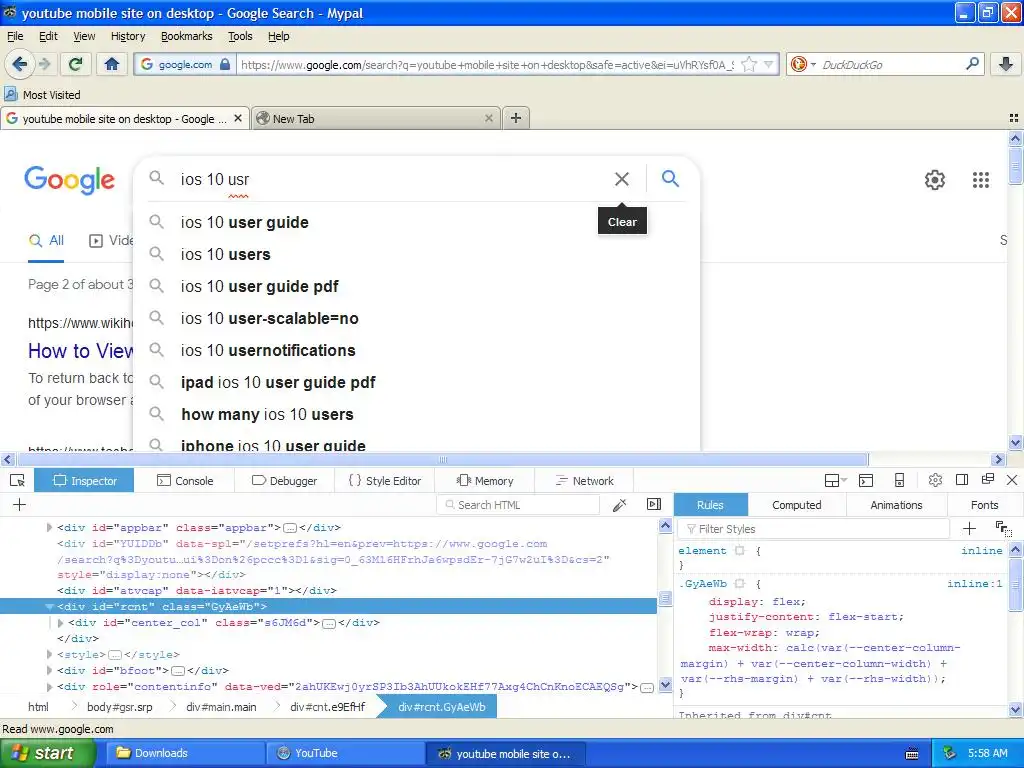The width and height of the screenshot is (1024, 768).
Task: Switch to YouTube window in taskbar
Action: click(345, 753)
